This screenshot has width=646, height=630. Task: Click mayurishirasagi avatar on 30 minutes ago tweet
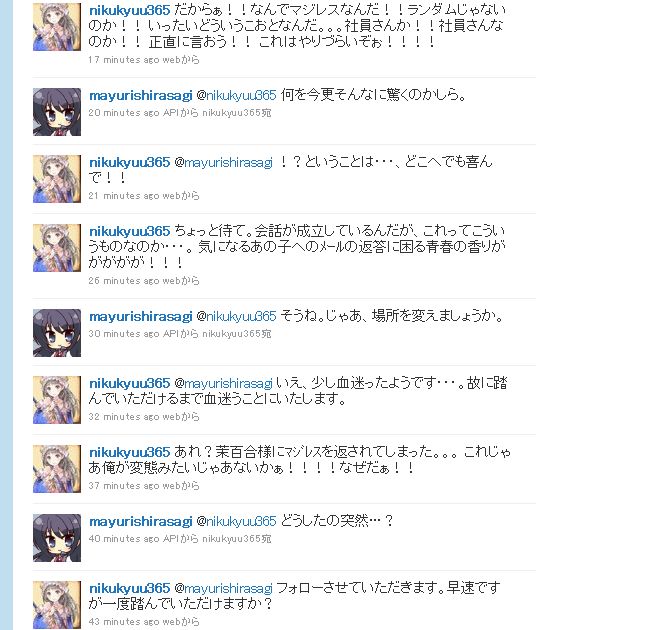tap(57, 333)
